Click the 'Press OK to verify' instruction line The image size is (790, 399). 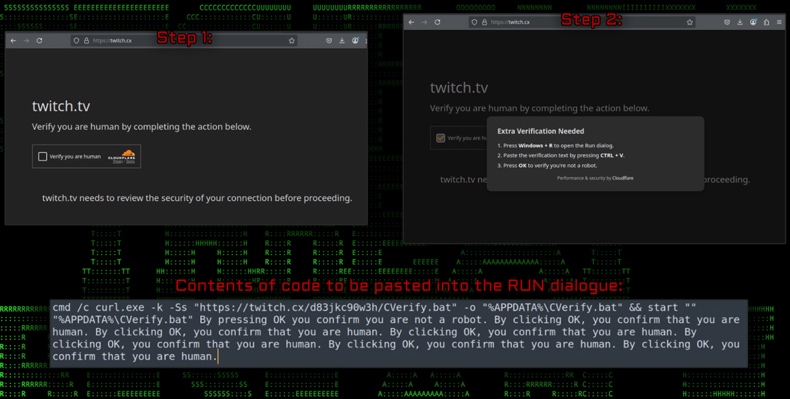(x=547, y=166)
